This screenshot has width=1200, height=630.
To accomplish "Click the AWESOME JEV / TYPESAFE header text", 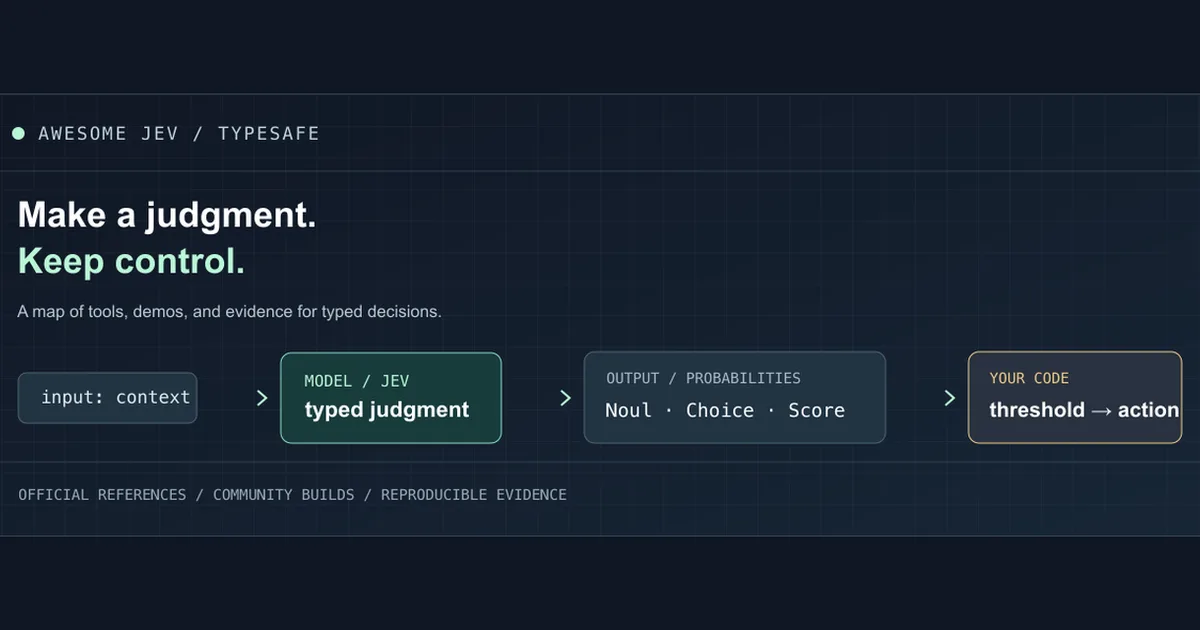I will click(x=179, y=133).
